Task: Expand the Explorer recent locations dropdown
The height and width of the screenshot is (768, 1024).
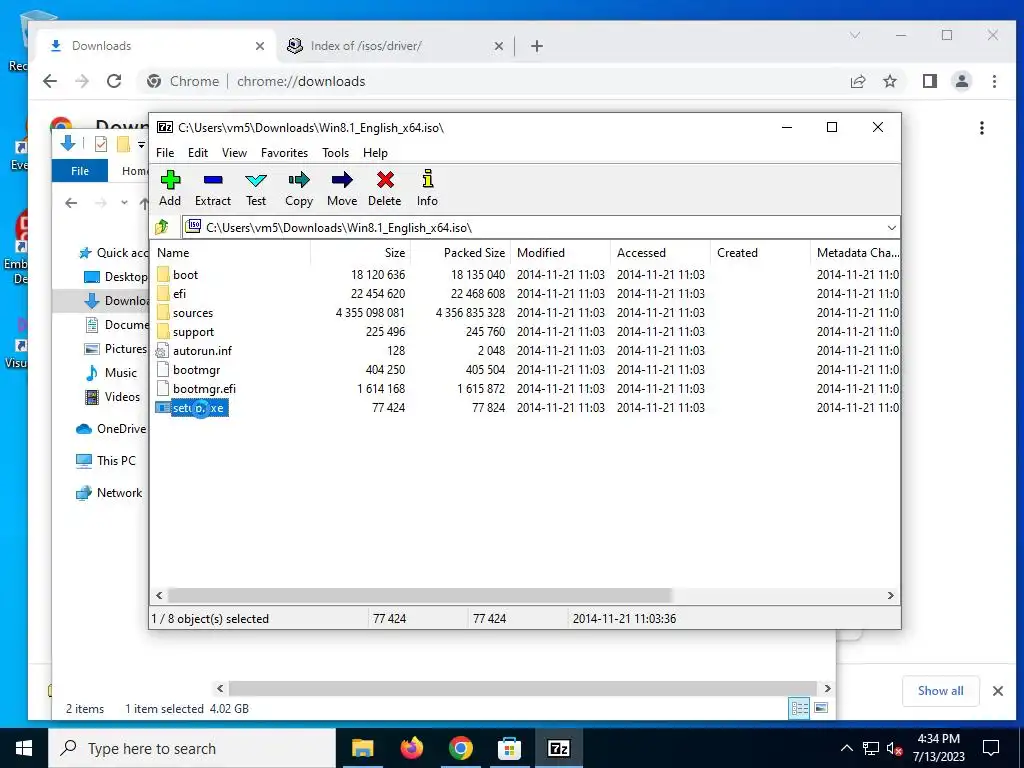Action: (x=124, y=203)
